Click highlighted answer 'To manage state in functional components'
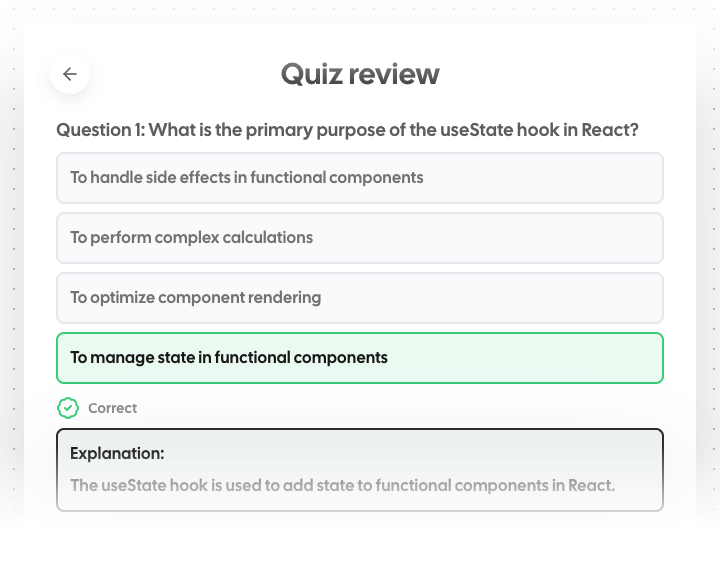 [x=229, y=358]
